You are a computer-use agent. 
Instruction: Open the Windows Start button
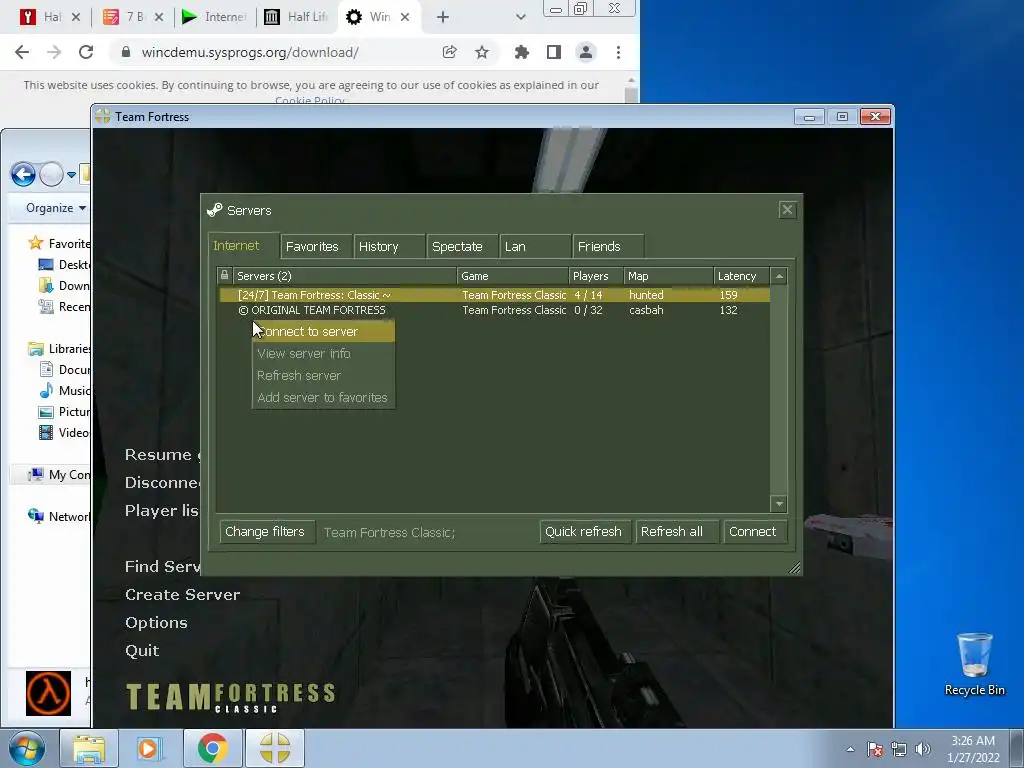tap(27, 748)
